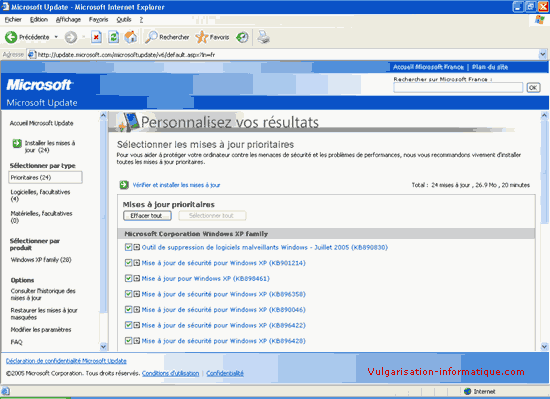Open the Confidentialité footer link
The image size is (550, 399).
[225, 373]
